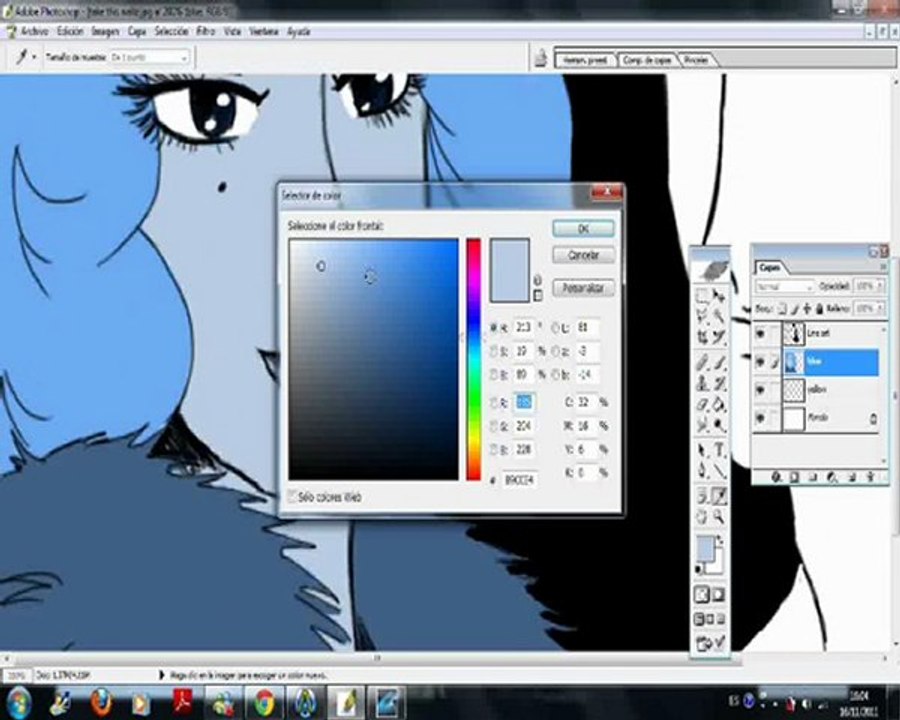Open the Tamaño de muestra dropdown
Viewport: 900px width, 720px height.
[149, 57]
